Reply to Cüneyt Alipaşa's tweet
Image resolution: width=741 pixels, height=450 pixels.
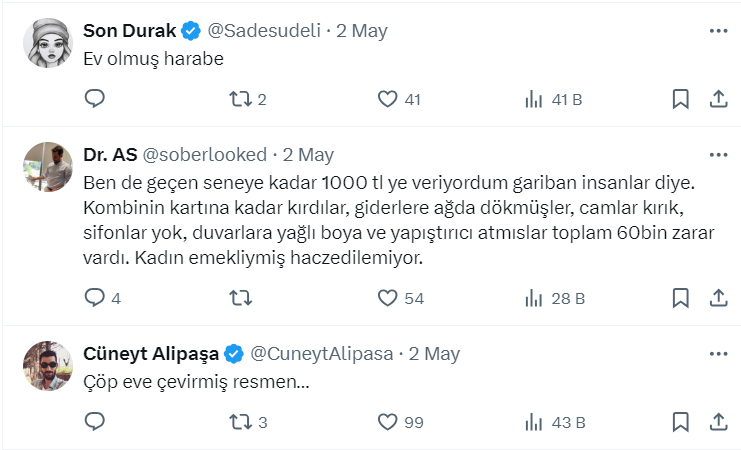click(95, 422)
